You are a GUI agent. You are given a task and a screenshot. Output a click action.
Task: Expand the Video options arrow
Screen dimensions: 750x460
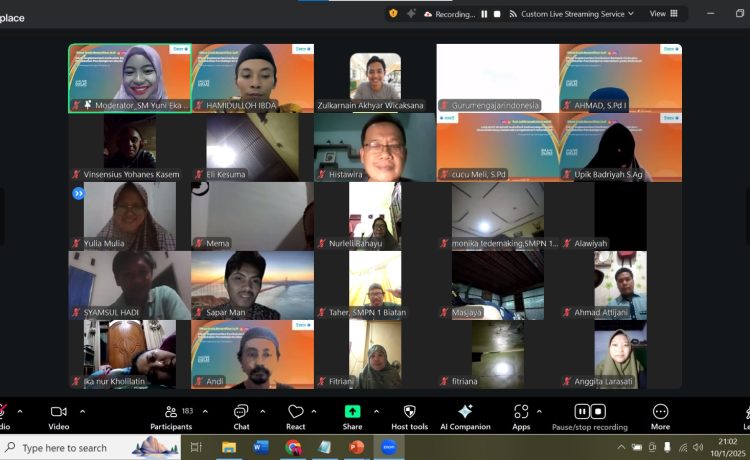82,411
